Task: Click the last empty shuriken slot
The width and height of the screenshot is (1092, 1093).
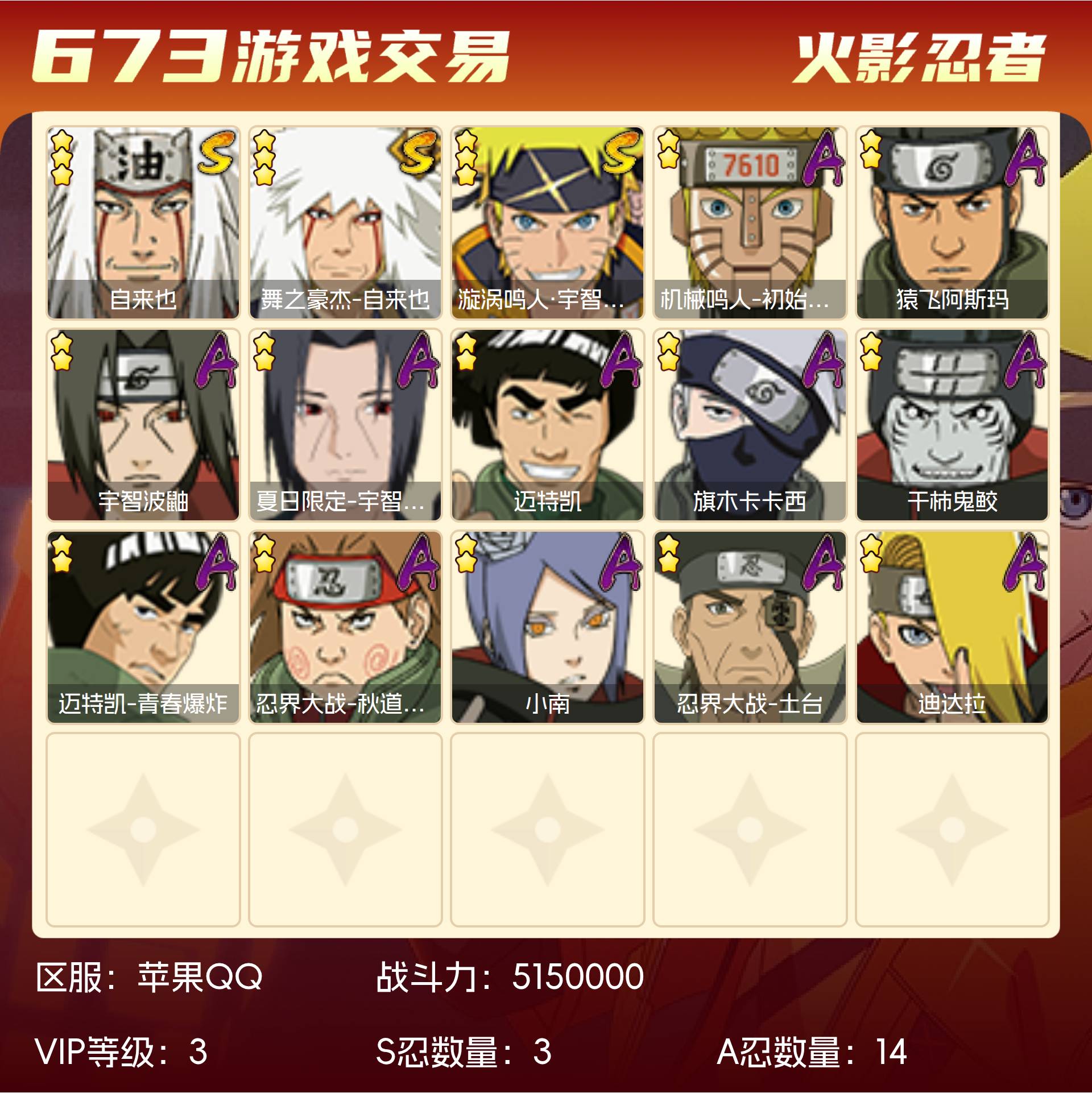Action: (952, 830)
